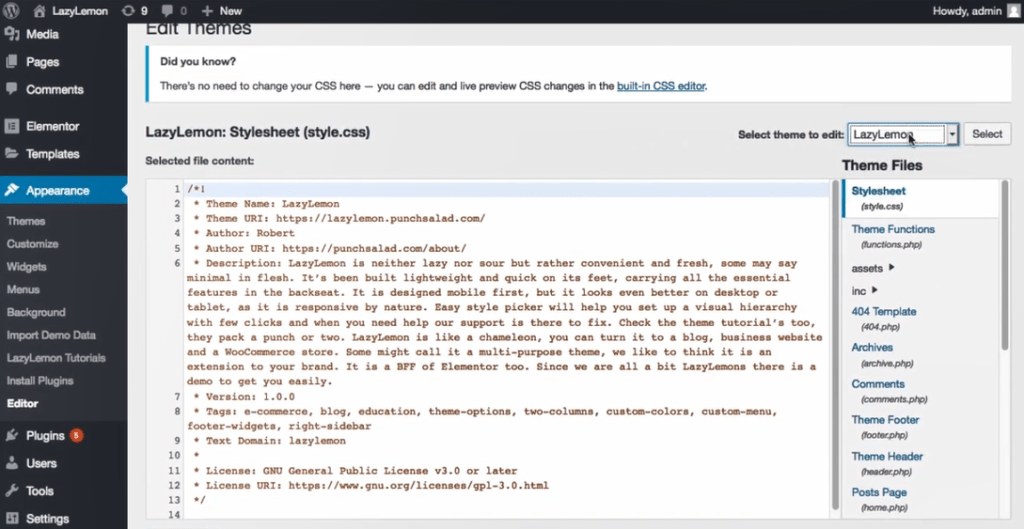1024x529 pixels.
Task: Open the Archives file
Action: (872, 347)
